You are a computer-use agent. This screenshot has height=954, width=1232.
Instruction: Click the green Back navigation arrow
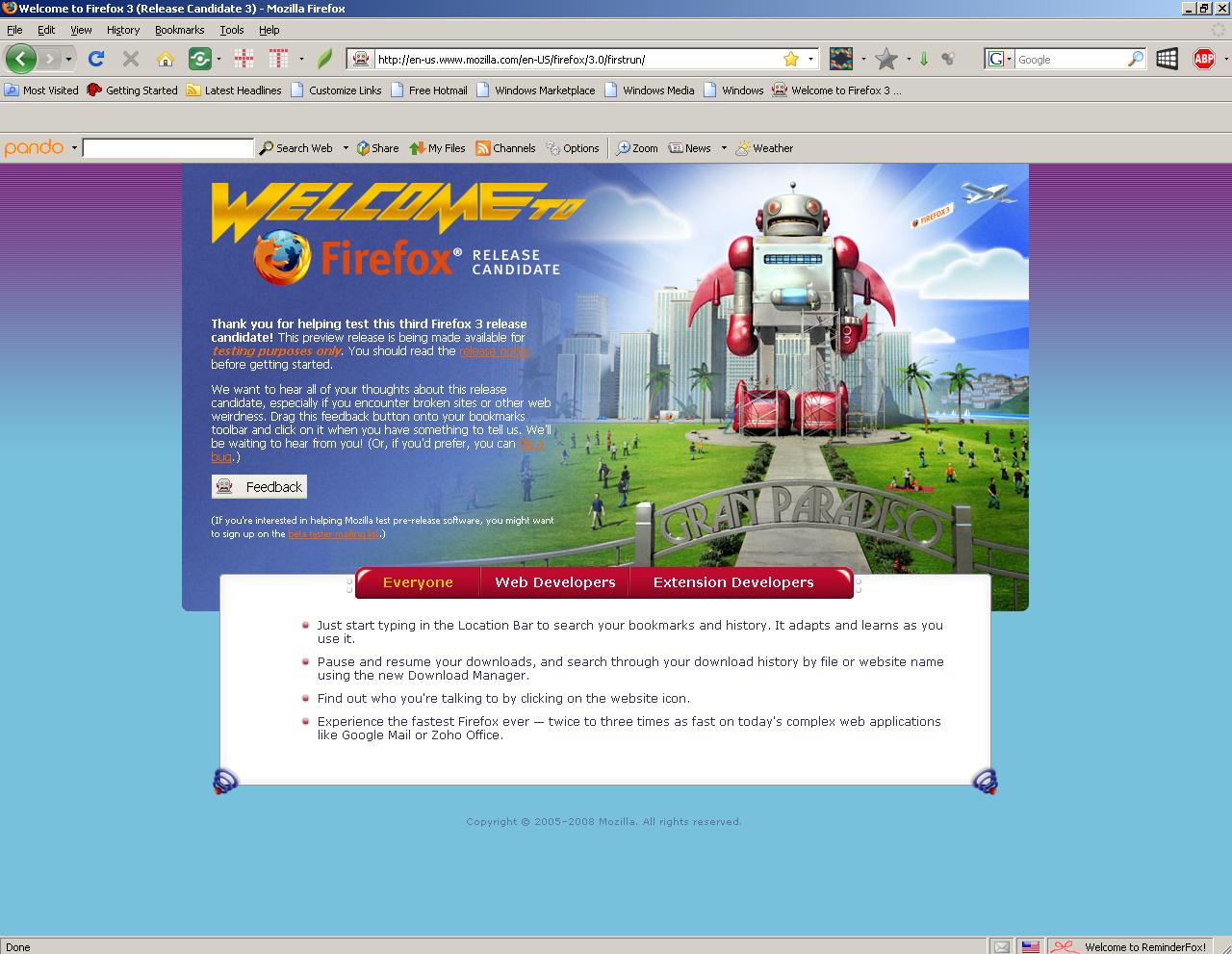point(21,59)
